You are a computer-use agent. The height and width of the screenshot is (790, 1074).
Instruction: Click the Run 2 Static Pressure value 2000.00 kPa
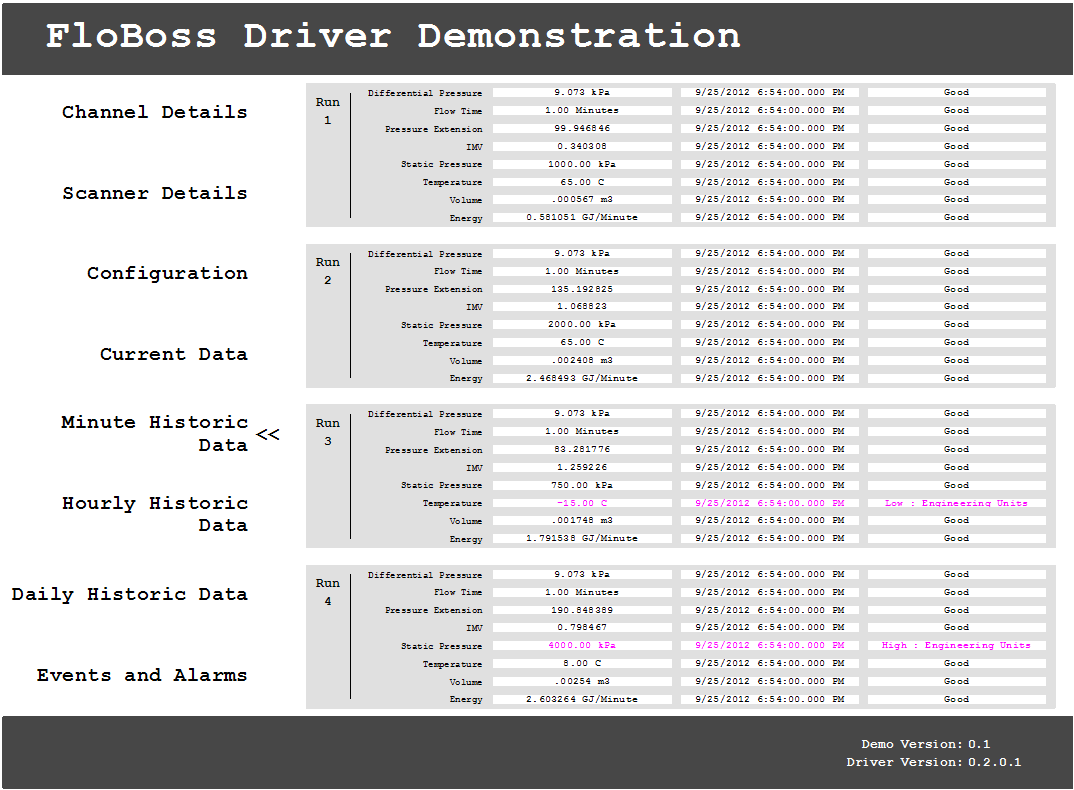[x=582, y=324]
